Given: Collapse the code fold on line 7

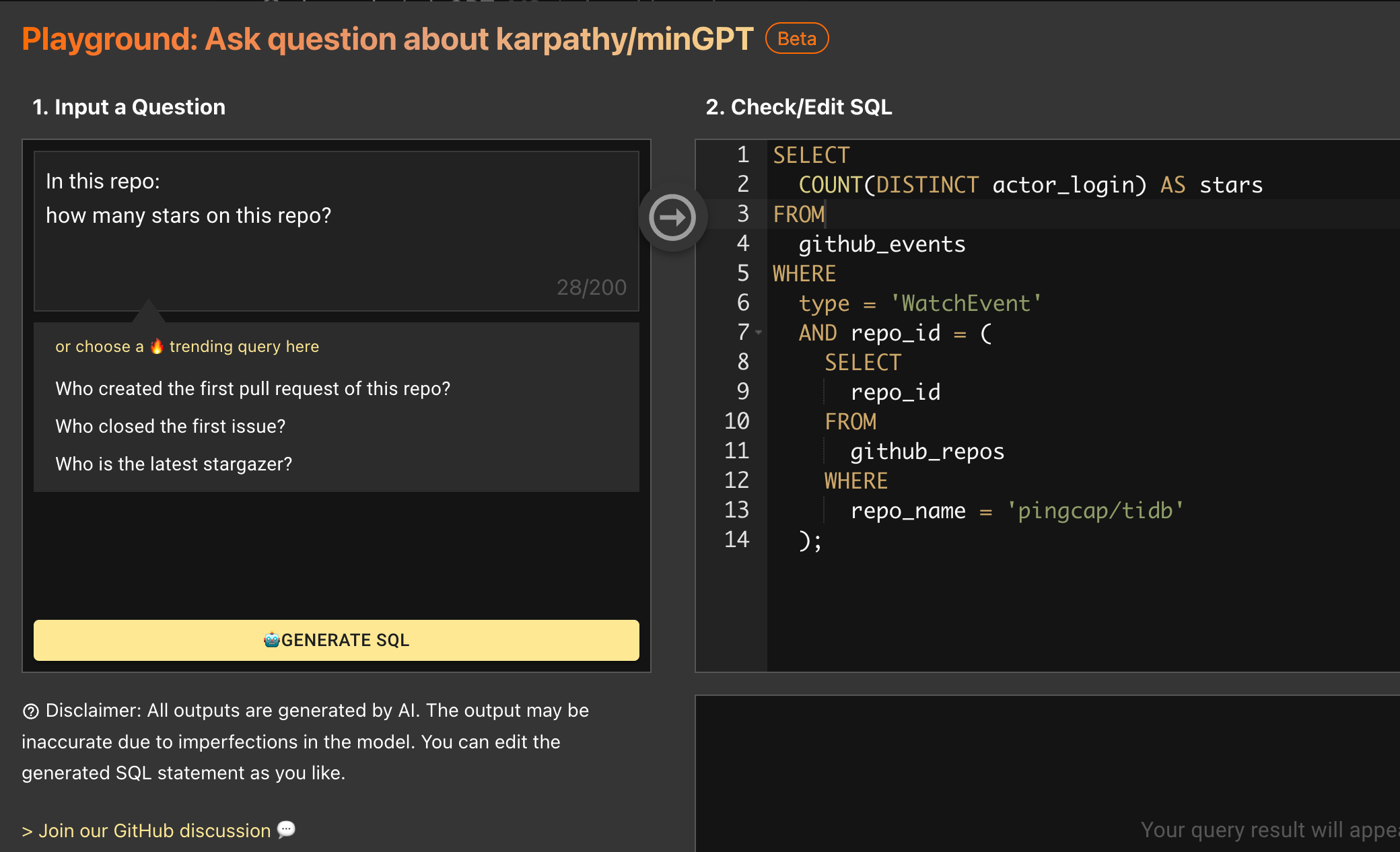Looking at the screenshot, I should pyautogui.click(x=759, y=332).
